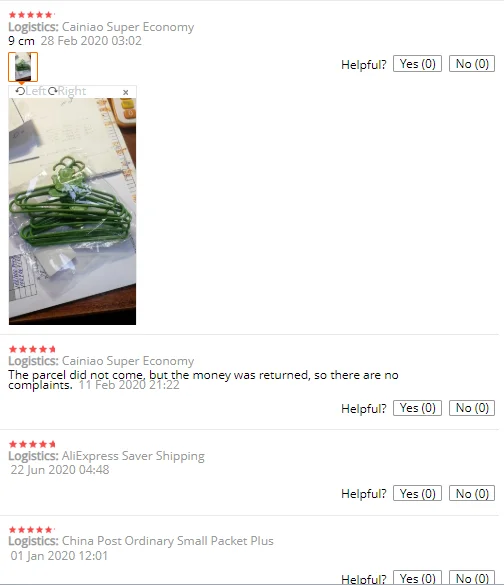Image resolution: width=504 pixels, height=585 pixels.
Task: Vote No on the 01 Jan 2020 review
Action: tap(472, 578)
